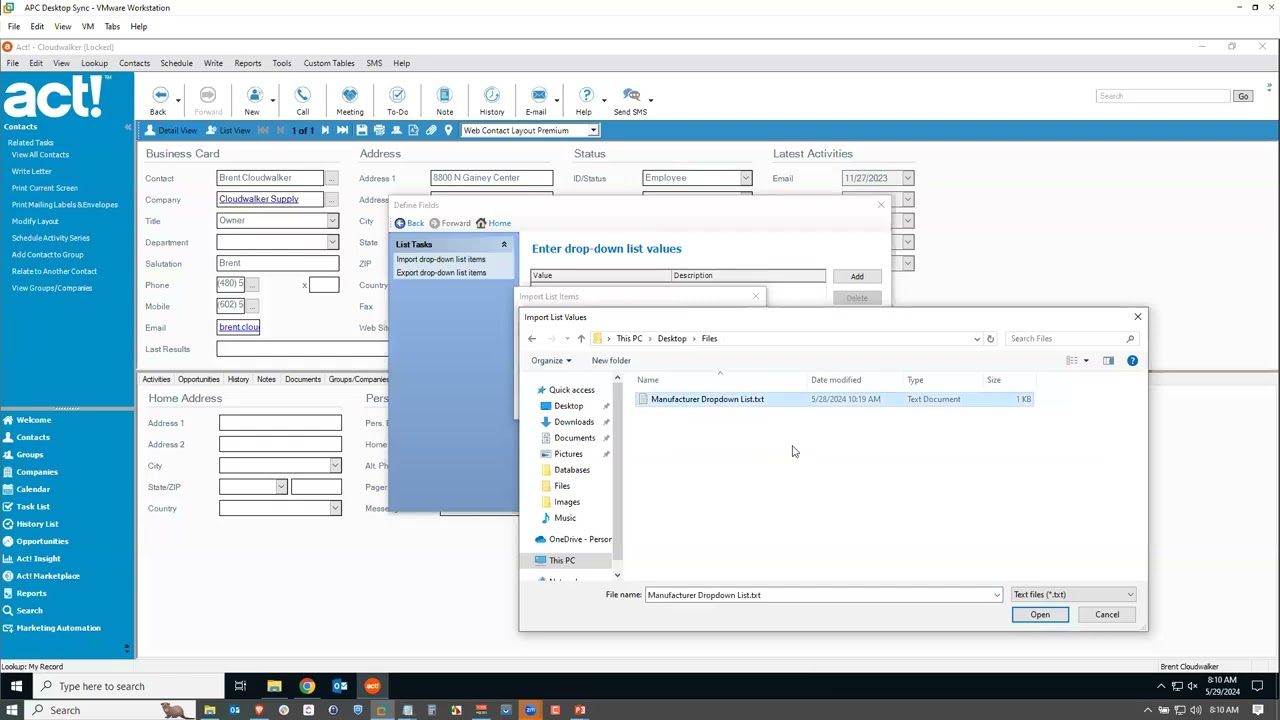
Task: Click Import drop-down list items link
Action: pos(441,260)
